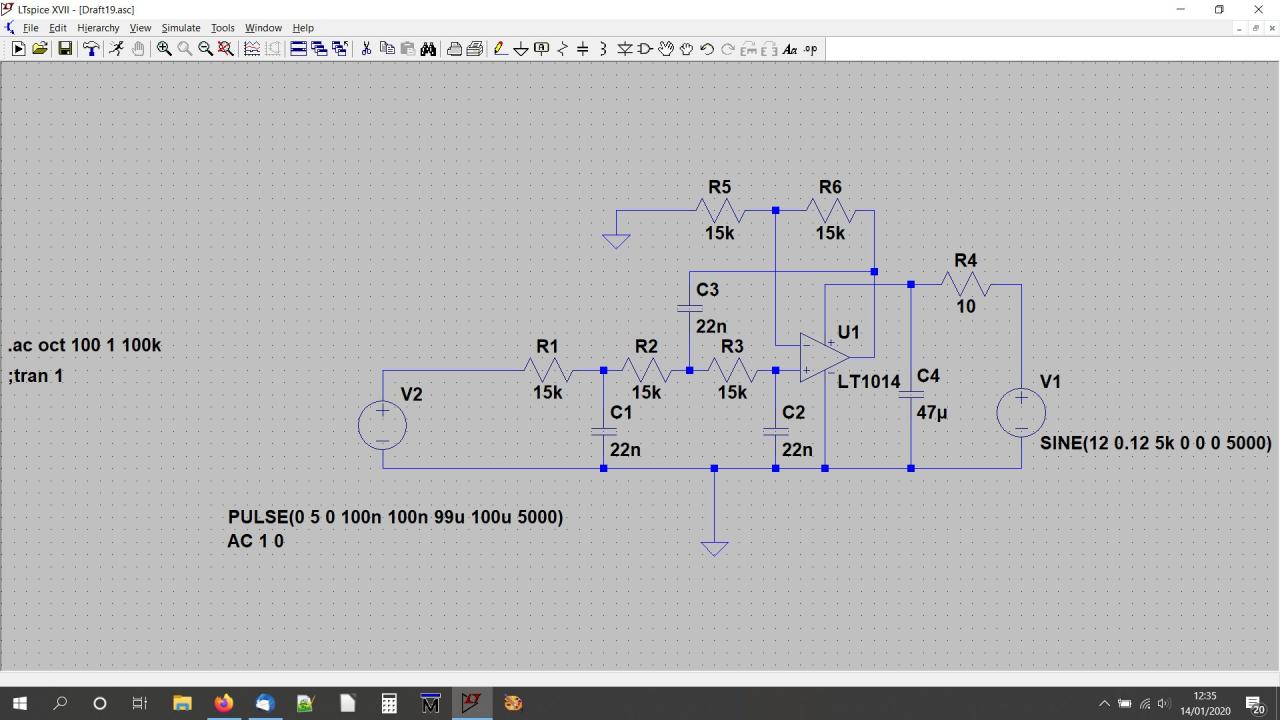The image size is (1280, 720).
Task: Open the Windows Start menu
Action: coord(20,703)
